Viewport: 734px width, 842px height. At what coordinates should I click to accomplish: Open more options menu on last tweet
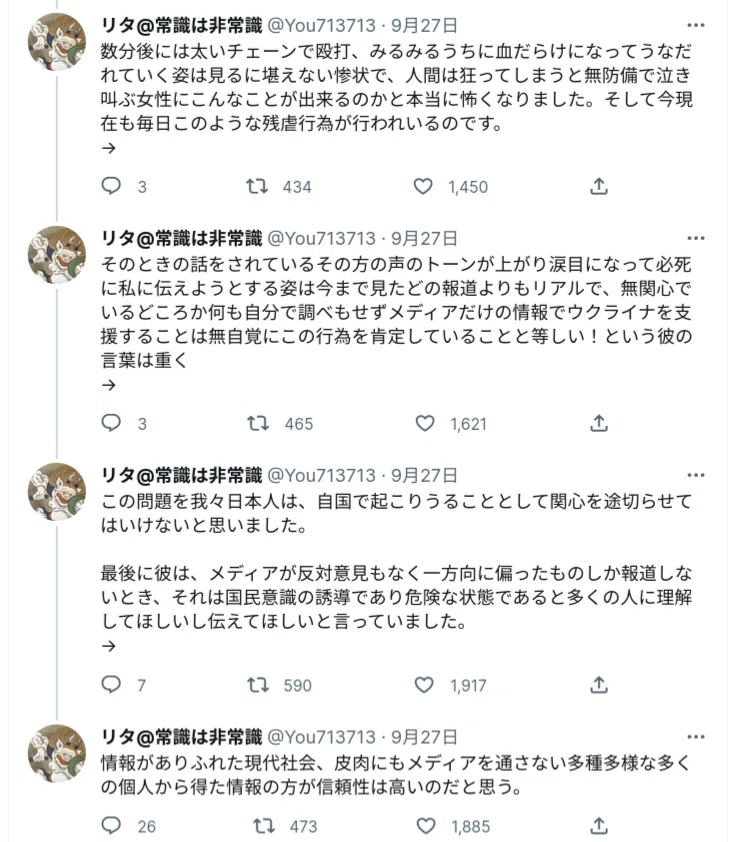click(x=696, y=737)
